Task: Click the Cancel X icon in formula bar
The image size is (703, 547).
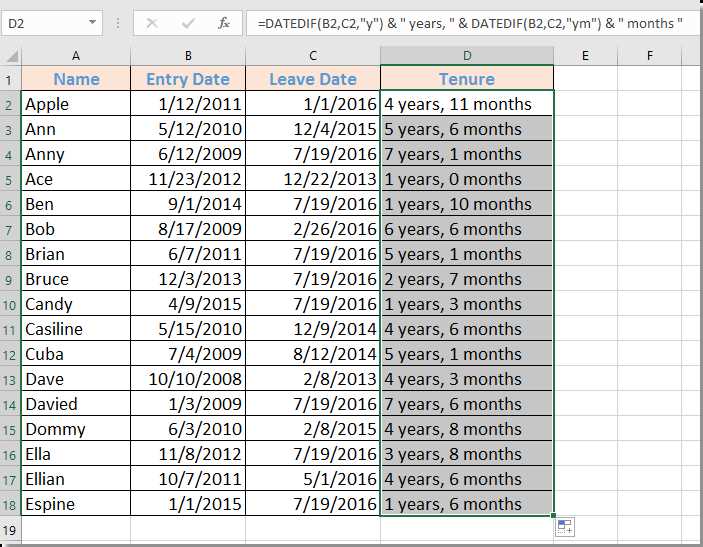Action: pos(152,22)
